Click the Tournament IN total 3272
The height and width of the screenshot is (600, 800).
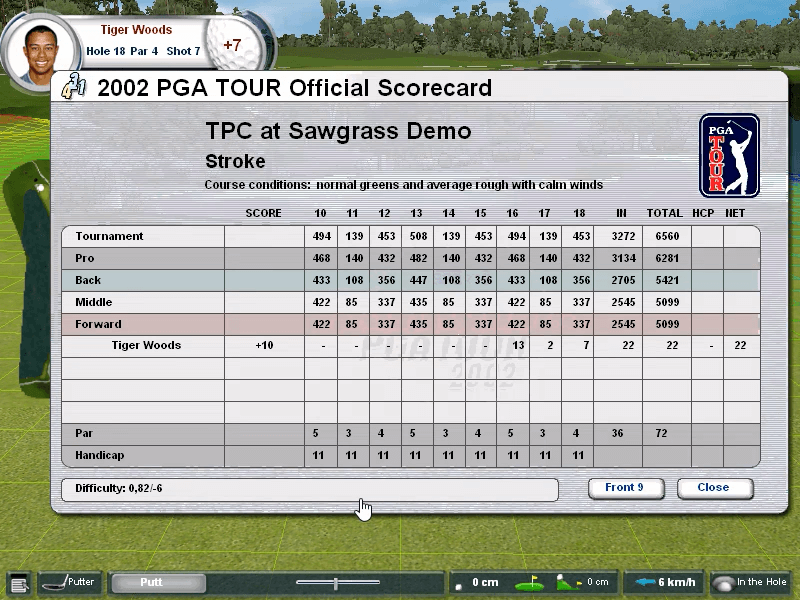(x=623, y=236)
